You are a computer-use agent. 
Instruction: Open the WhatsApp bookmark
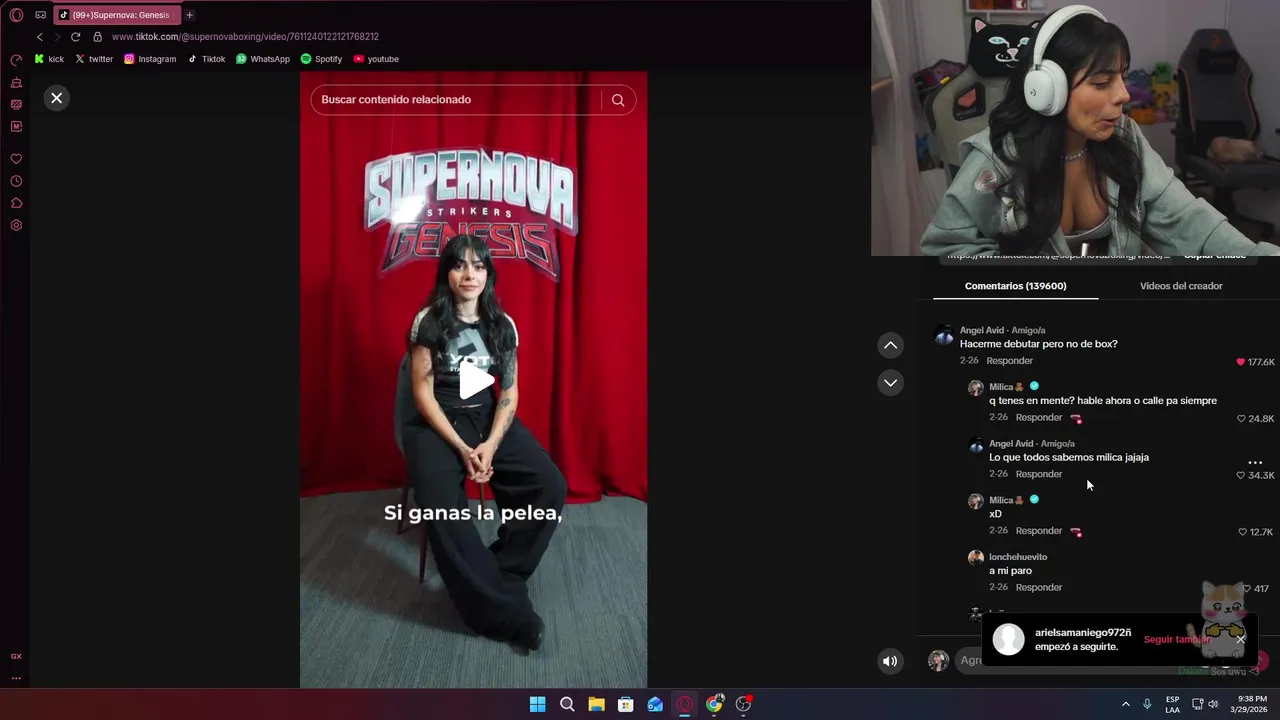click(x=263, y=59)
